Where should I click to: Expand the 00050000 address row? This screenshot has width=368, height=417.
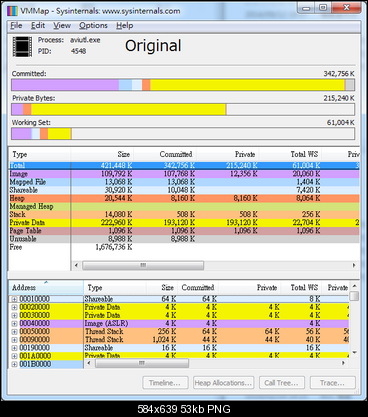pyautogui.click(x=14, y=332)
